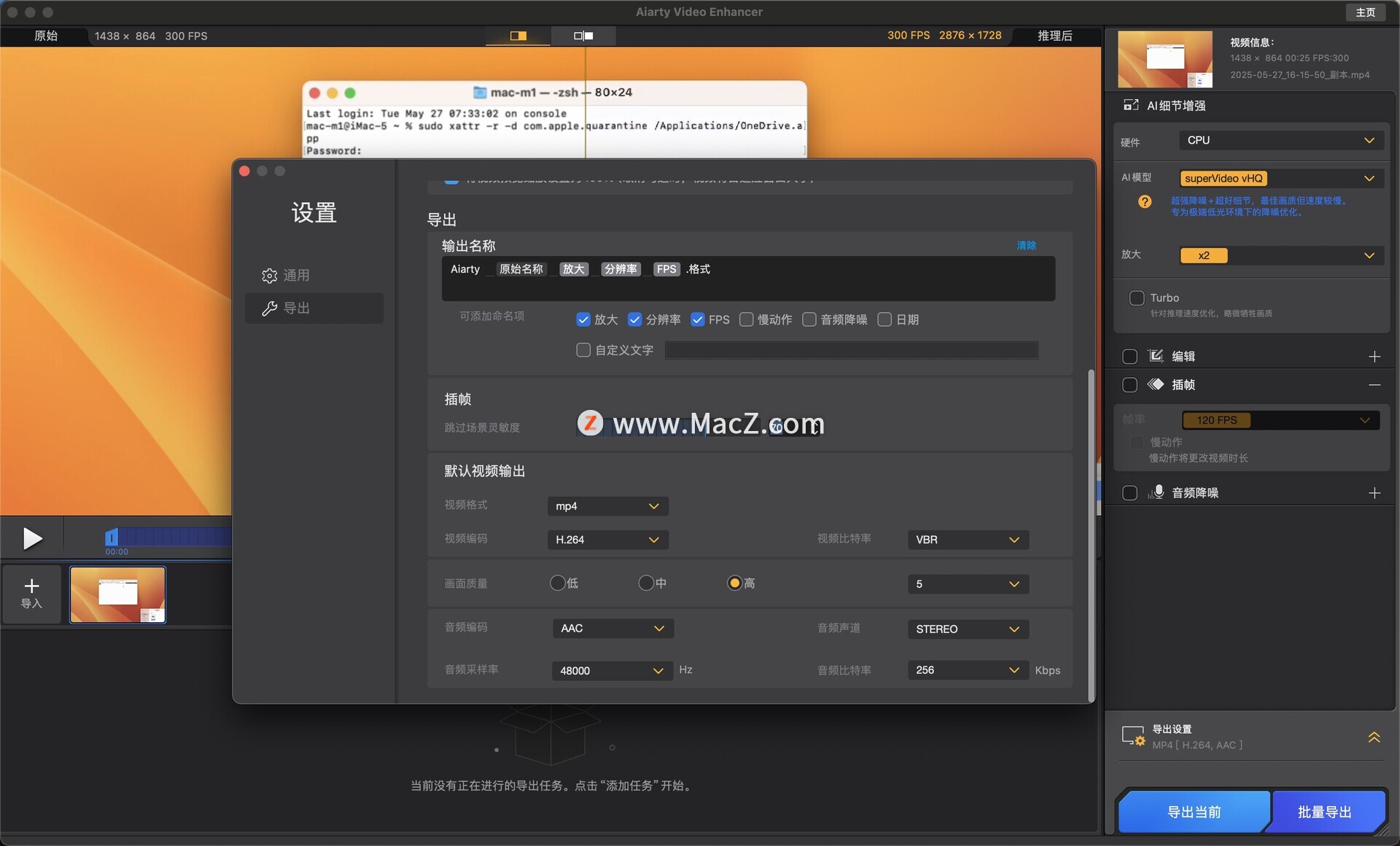
Task: Open the quality value 5 dropdown
Action: coord(968,584)
